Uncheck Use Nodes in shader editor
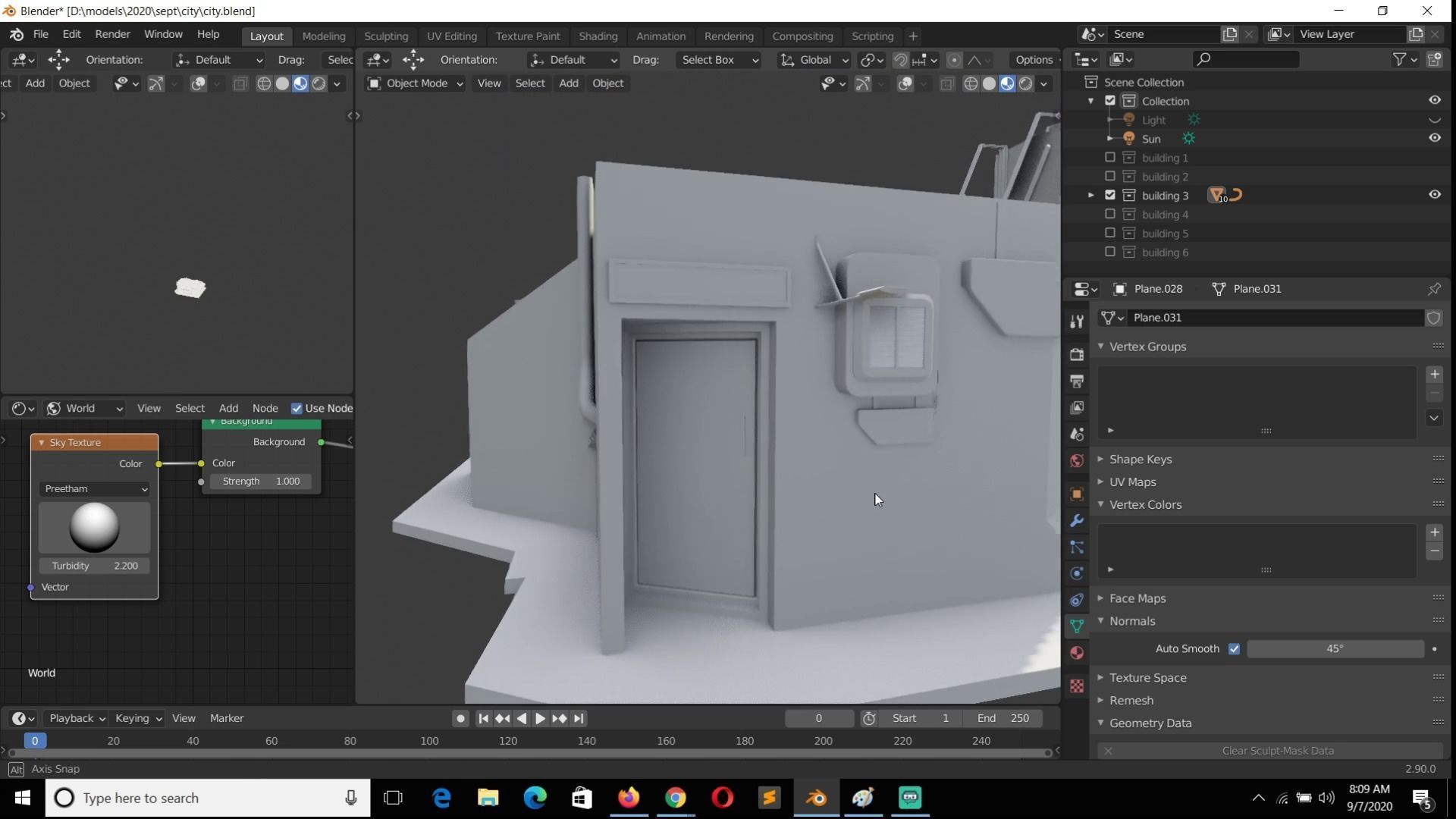The image size is (1456, 819). tap(297, 409)
